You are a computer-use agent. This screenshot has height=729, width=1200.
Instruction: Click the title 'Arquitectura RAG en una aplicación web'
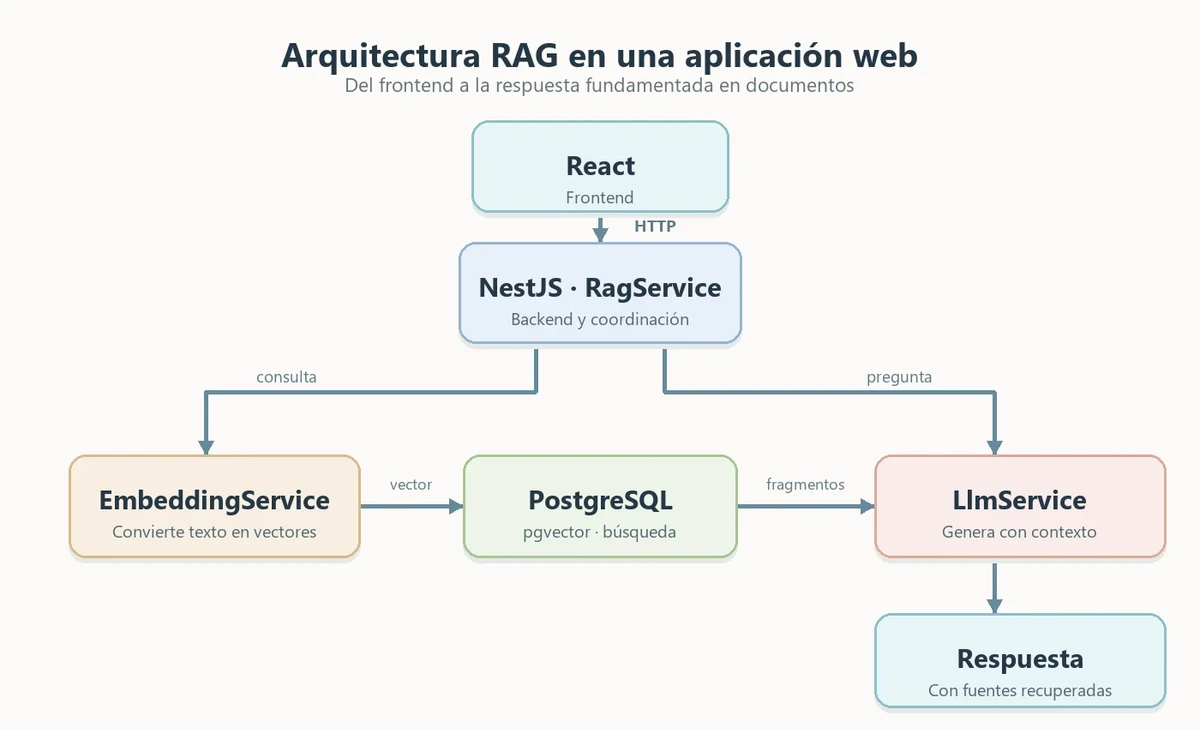[599, 55]
